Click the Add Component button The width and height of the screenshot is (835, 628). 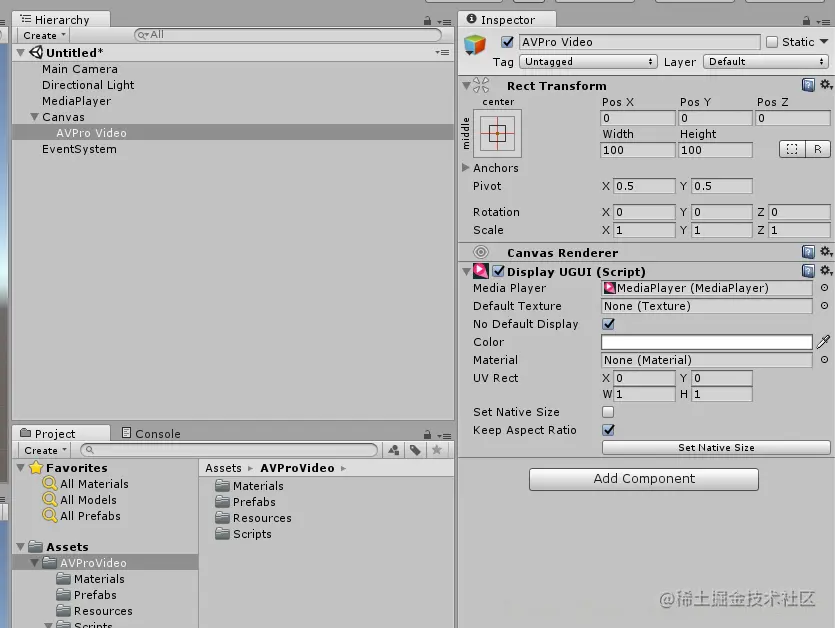tap(644, 479)
